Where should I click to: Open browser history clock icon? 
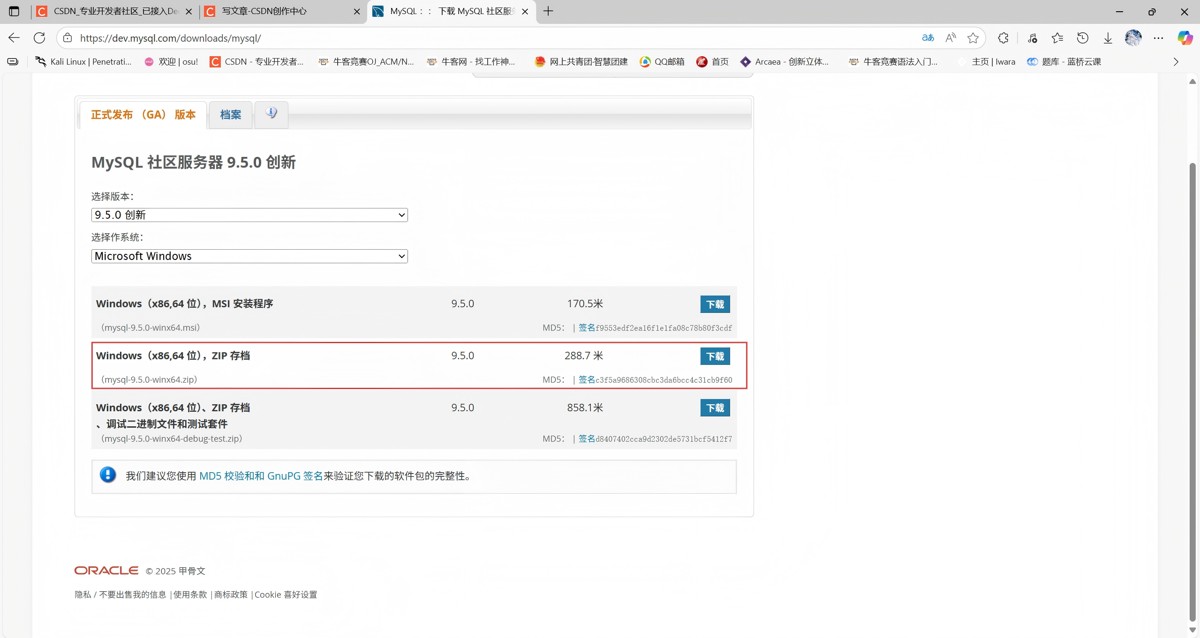pyautogui.click(x=1082, y=38)
